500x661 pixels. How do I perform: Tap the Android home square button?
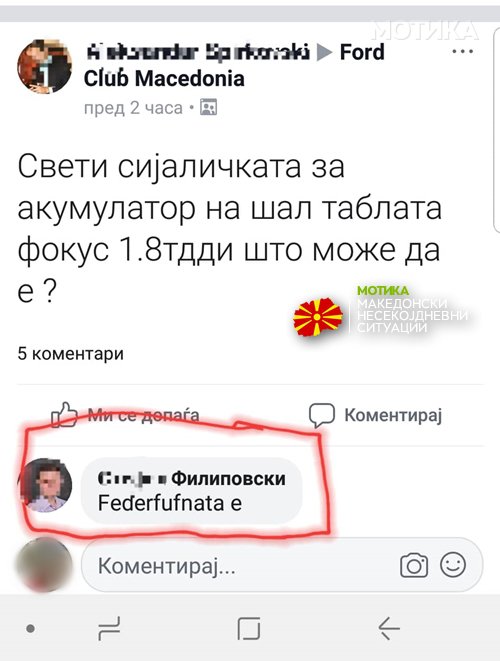coord(249,629)
